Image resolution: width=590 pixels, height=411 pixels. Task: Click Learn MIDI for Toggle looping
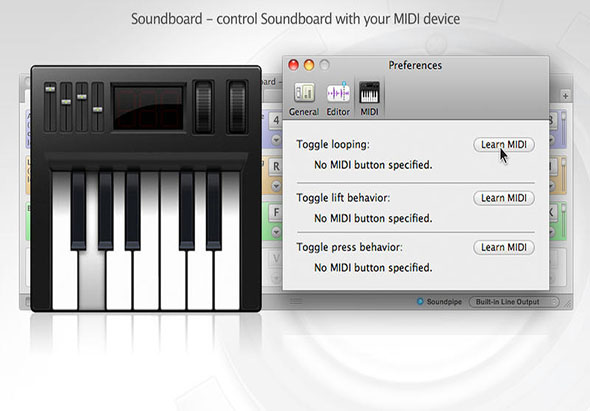click(x=504, y=145)
